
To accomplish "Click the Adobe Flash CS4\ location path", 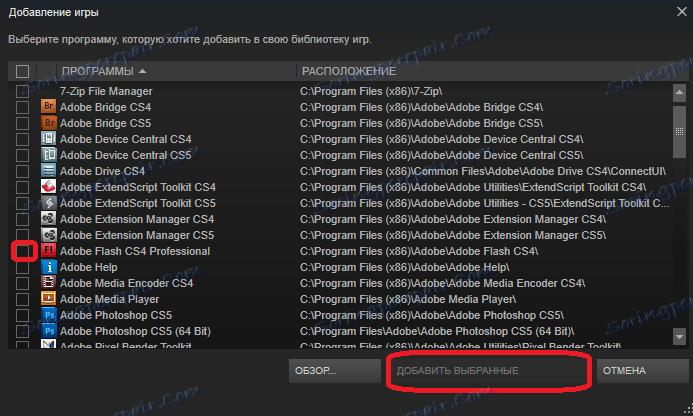I will [419, 251].
